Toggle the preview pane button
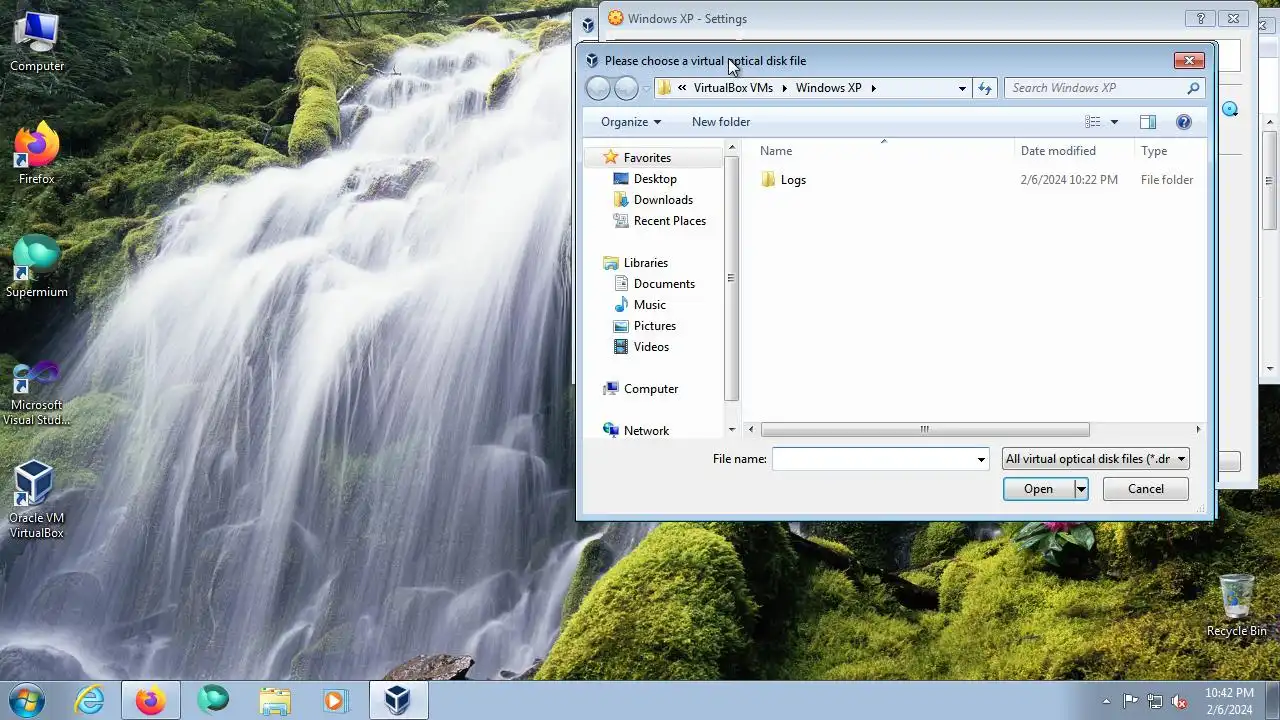 pos(1147,122)
